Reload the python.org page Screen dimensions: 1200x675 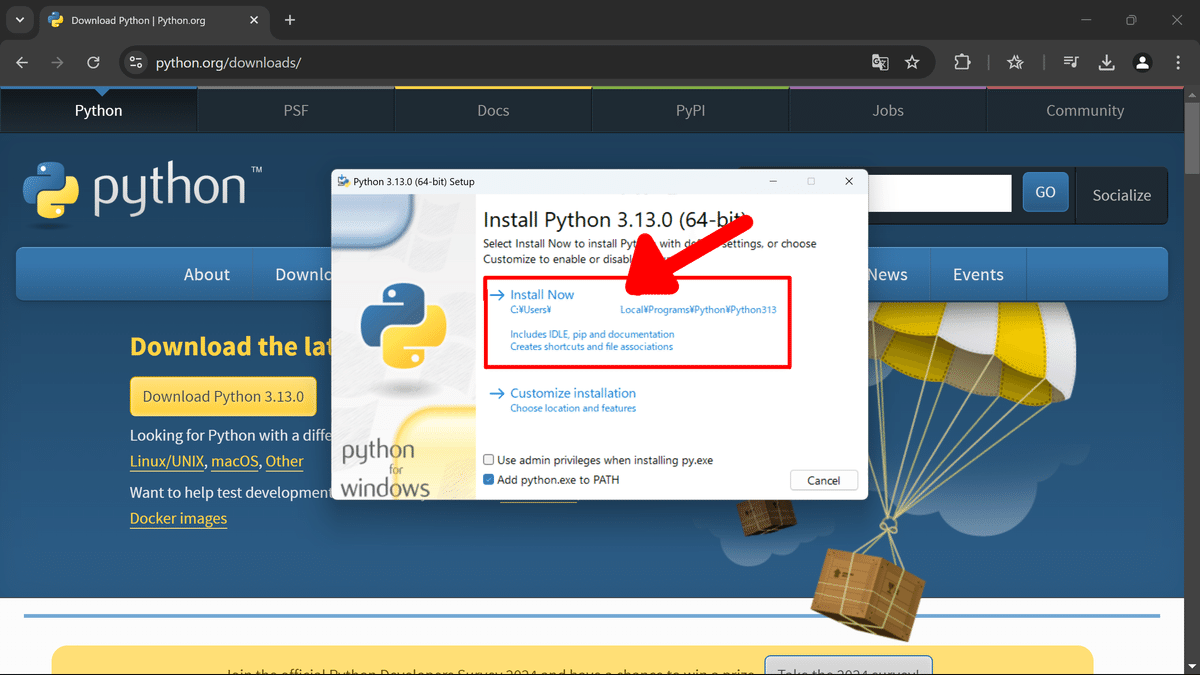(93, 62)
